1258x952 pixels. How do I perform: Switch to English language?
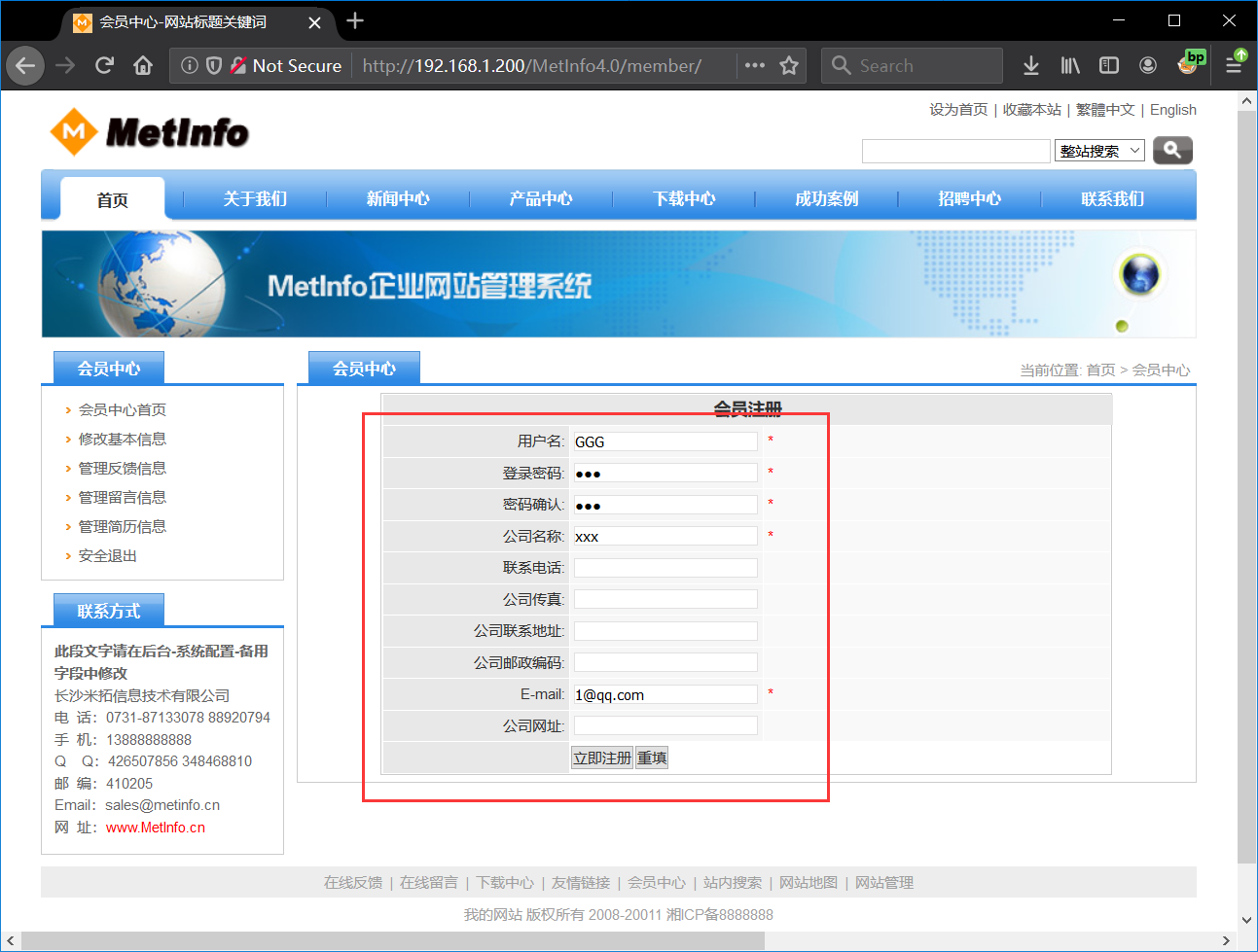(1173, 110)
